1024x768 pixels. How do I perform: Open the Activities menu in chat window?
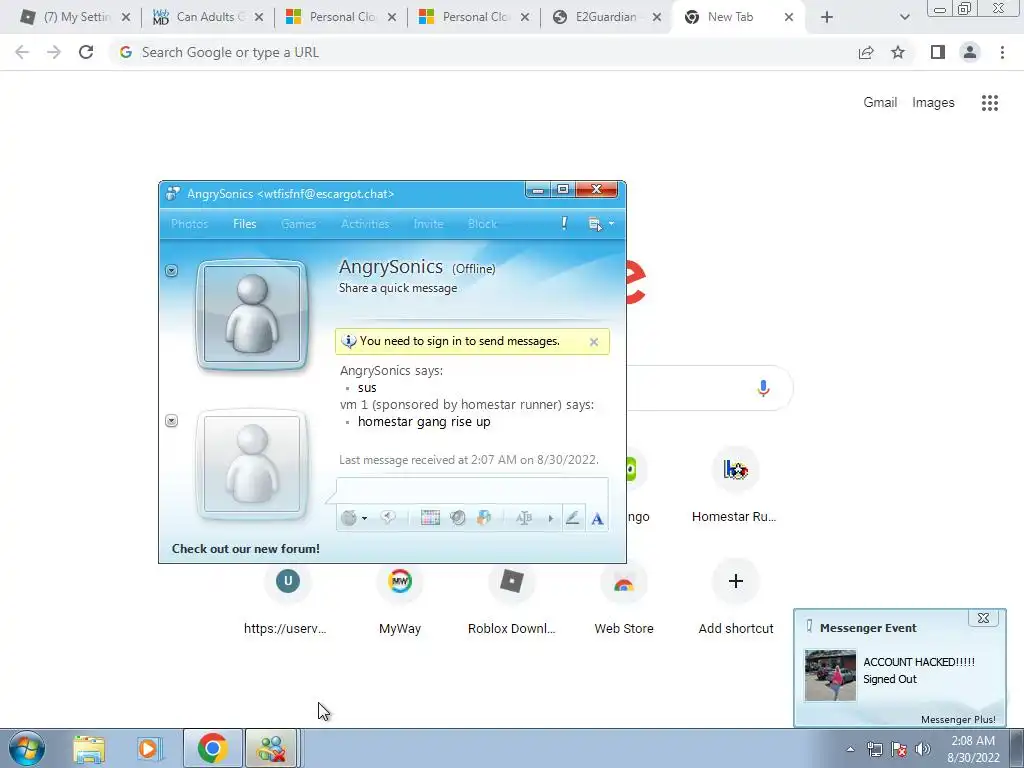pyautogui.click(x=365, y=224)
